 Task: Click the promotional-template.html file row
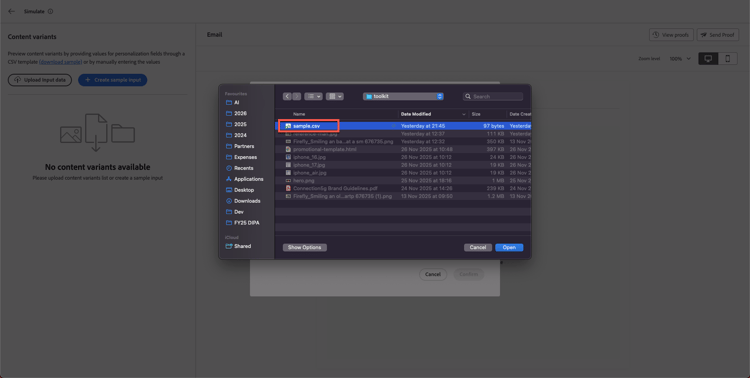403,149
